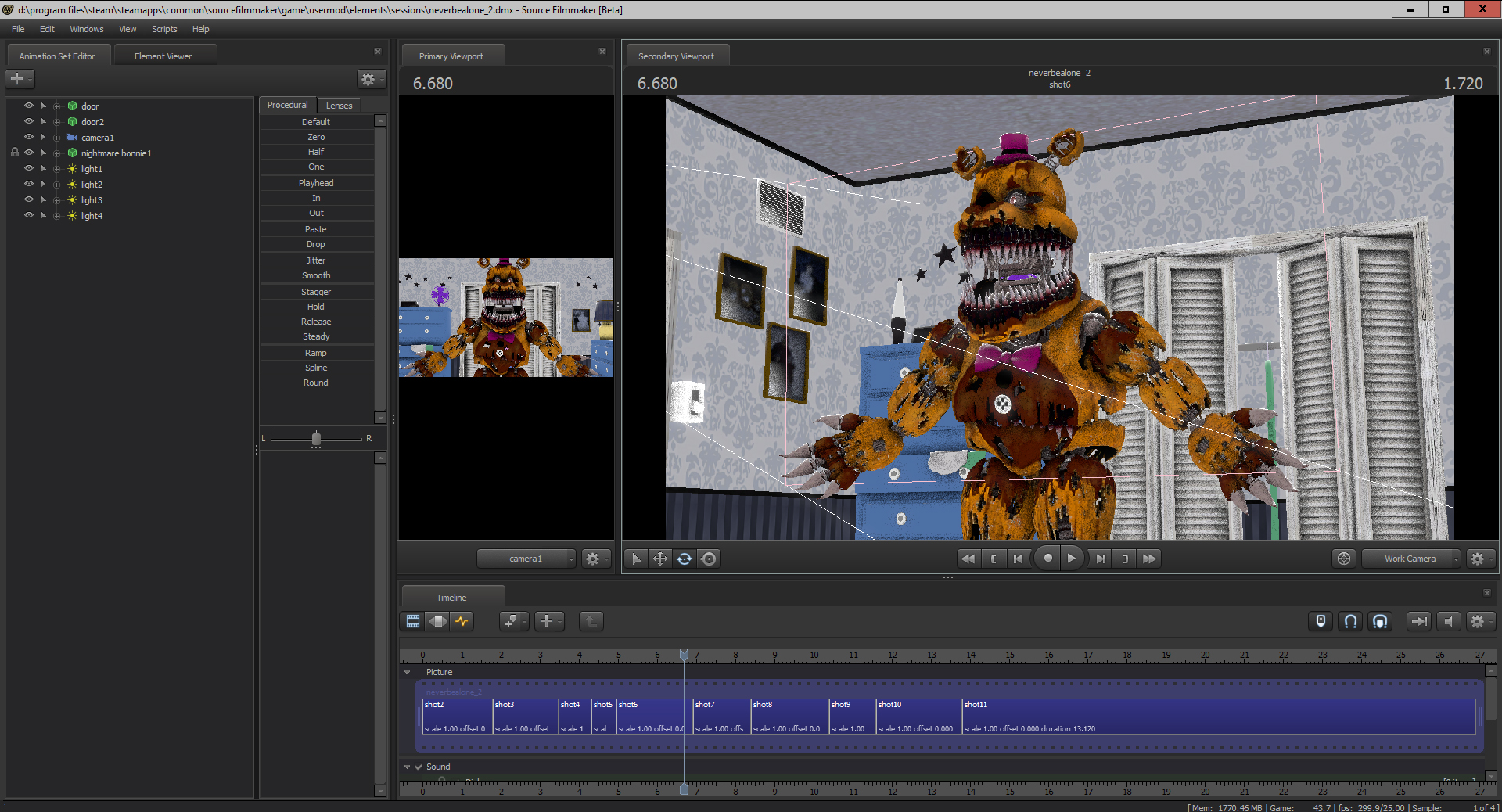The height and width of the screenshot is (812, 1502).
Task: Open the secondary viewport settings gear
Action: (1480, 559)
